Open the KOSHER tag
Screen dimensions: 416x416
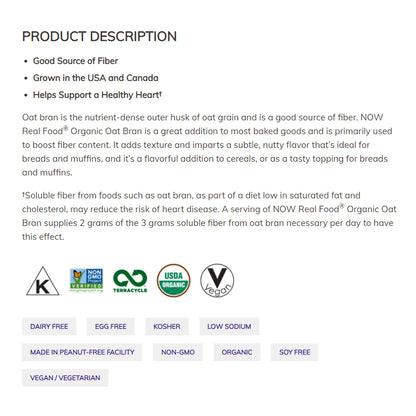167,326
